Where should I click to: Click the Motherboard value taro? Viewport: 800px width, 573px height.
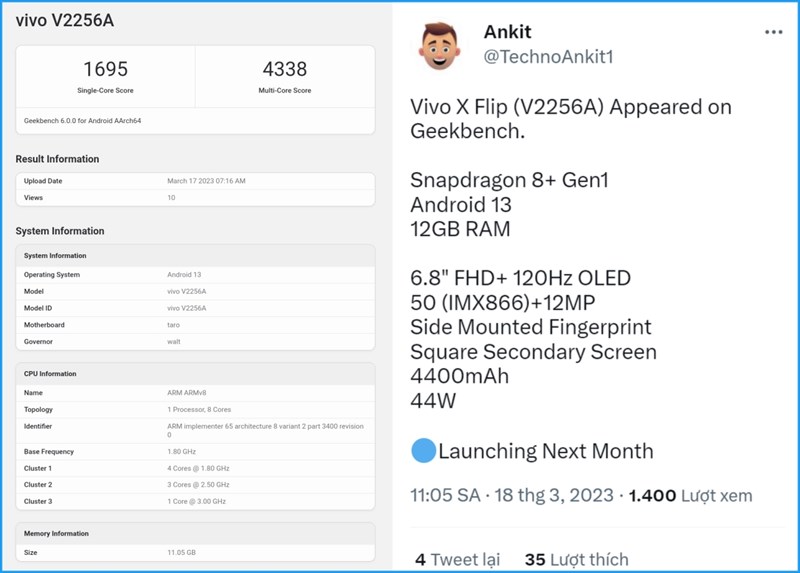point(173,325)
